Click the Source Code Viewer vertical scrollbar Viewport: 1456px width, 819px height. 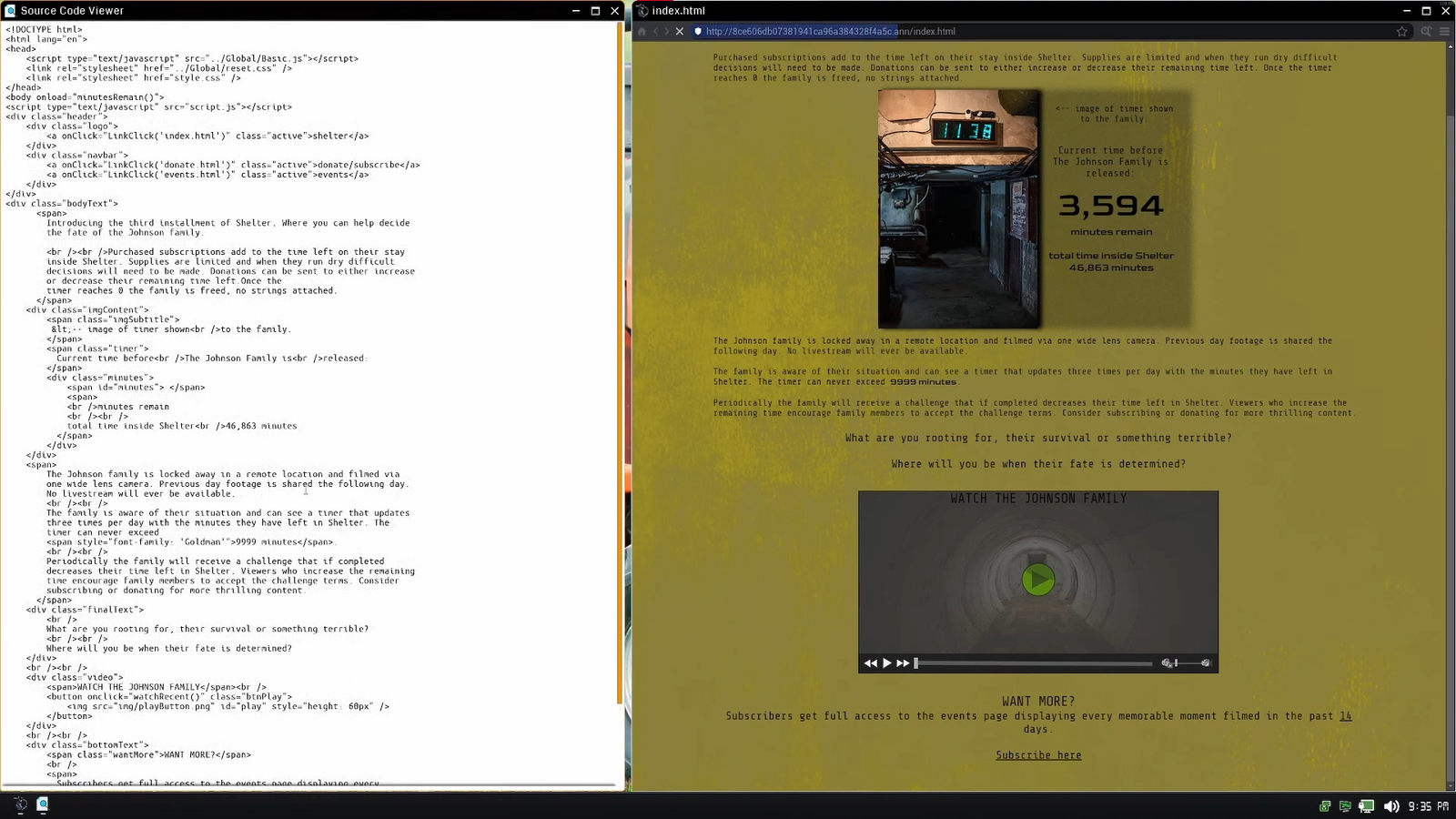pos(620,364)
